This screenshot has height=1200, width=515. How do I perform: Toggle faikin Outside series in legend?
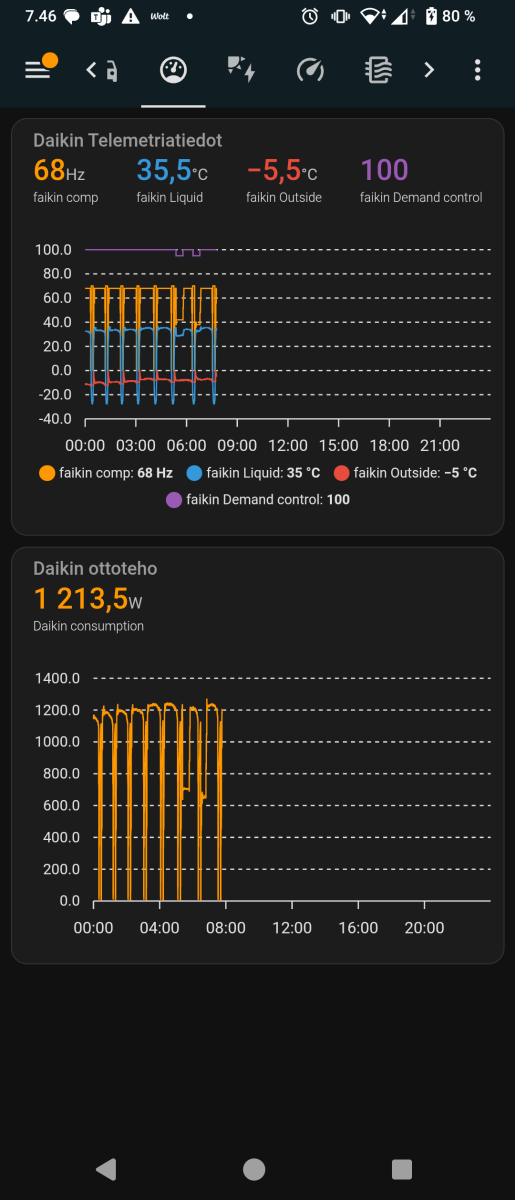pyautogui.click(x=406, y=473)
